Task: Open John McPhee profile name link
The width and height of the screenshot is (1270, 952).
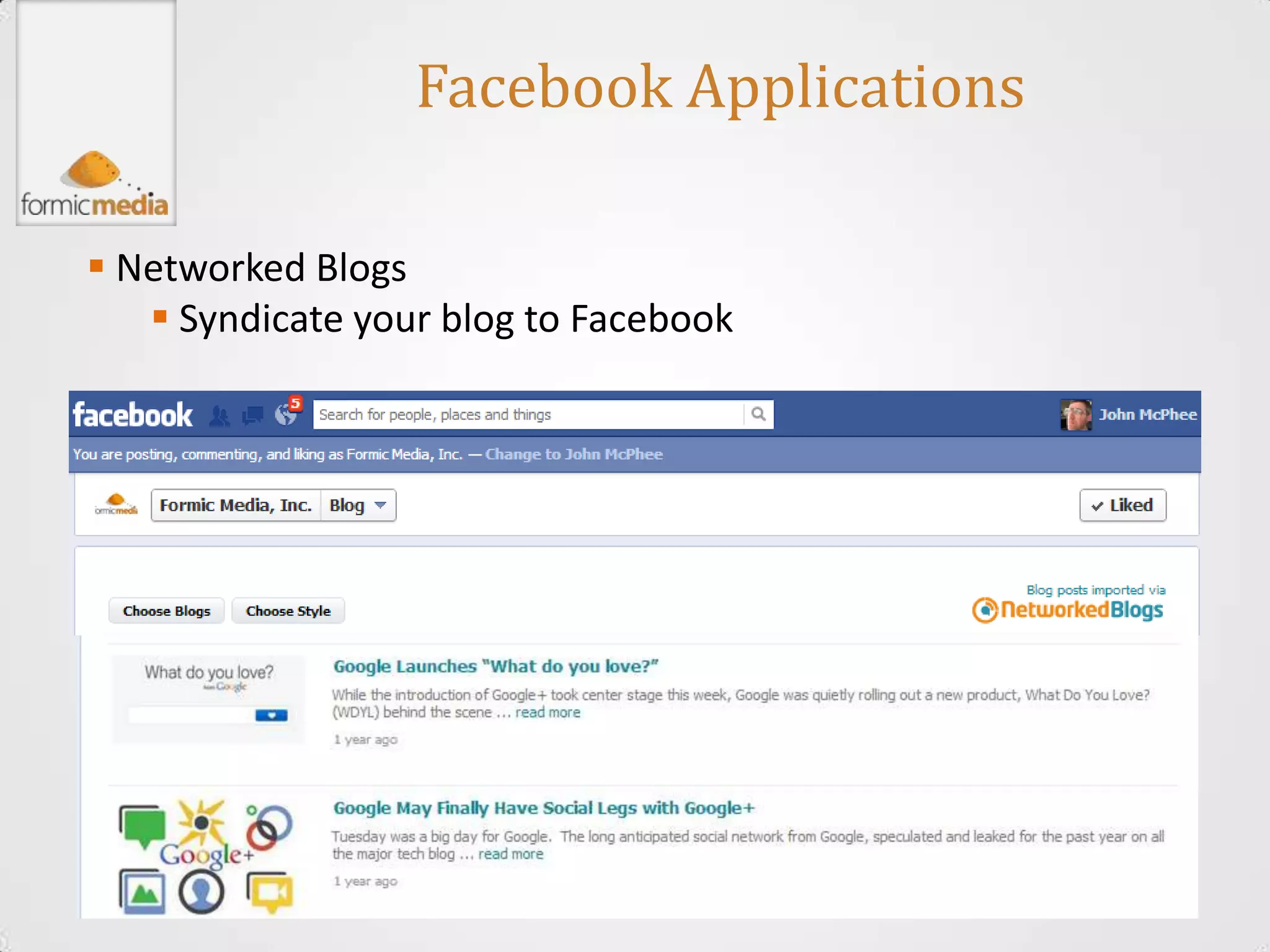Action: [x=1148, y=415]
